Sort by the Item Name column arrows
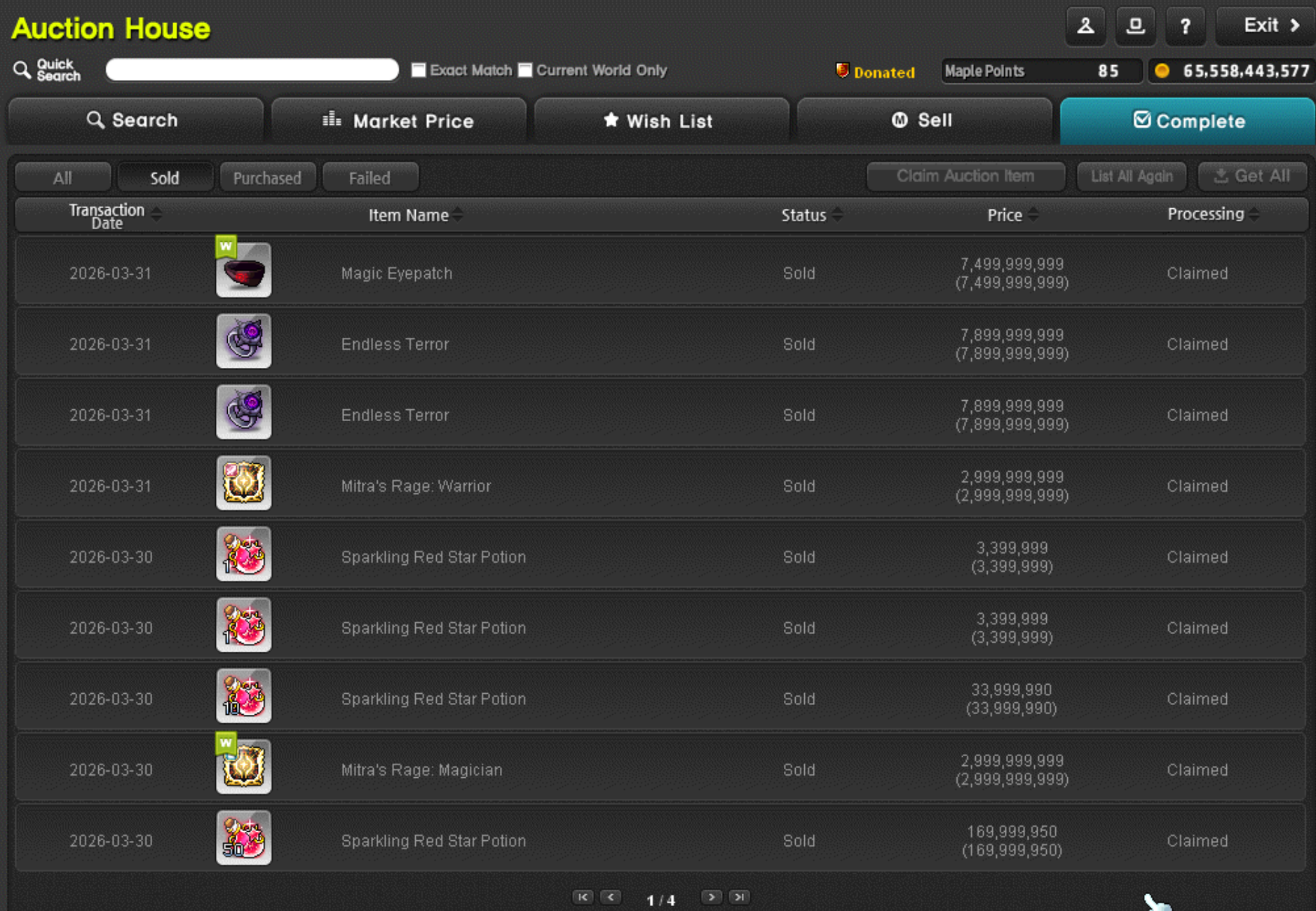The height and width of the screenshot is (911, 1316). click(x=458, y=215)
